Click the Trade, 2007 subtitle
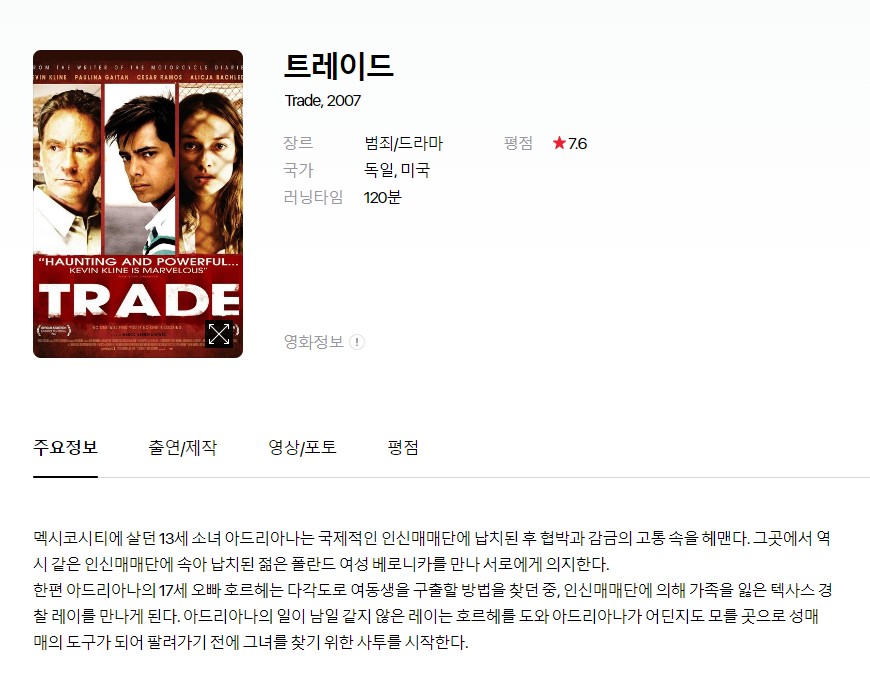Screen dimensions: 870x690 322,100
